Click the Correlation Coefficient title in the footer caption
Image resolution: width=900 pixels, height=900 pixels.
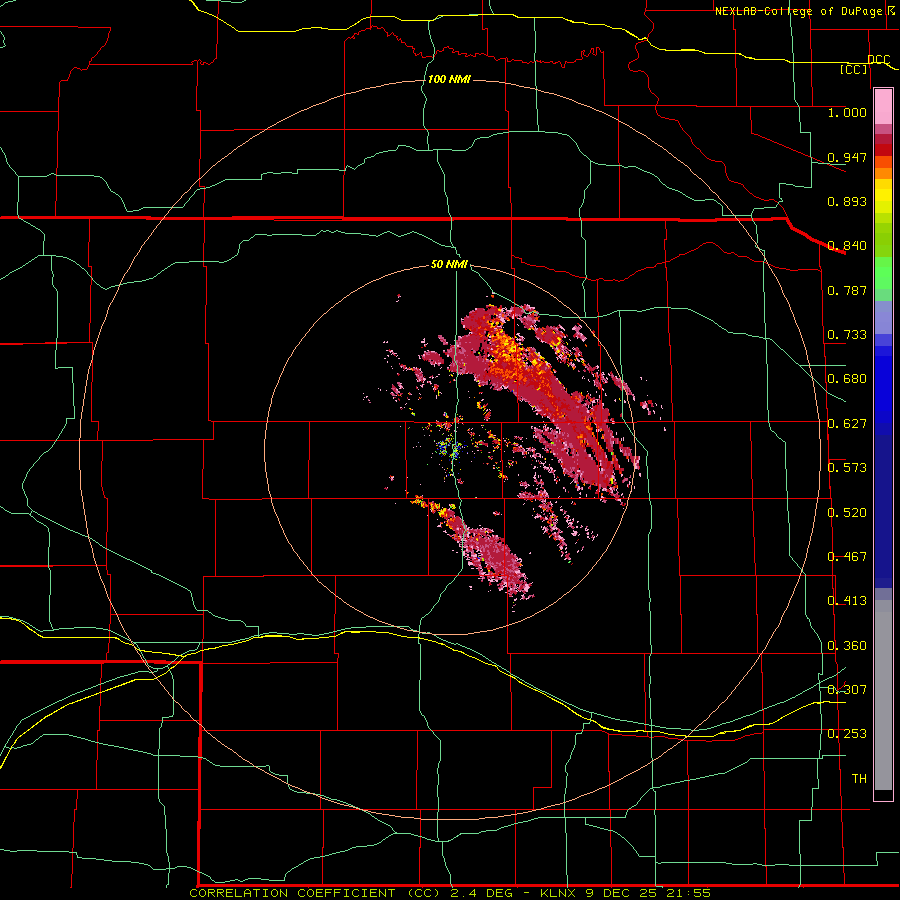click(312, 893)
